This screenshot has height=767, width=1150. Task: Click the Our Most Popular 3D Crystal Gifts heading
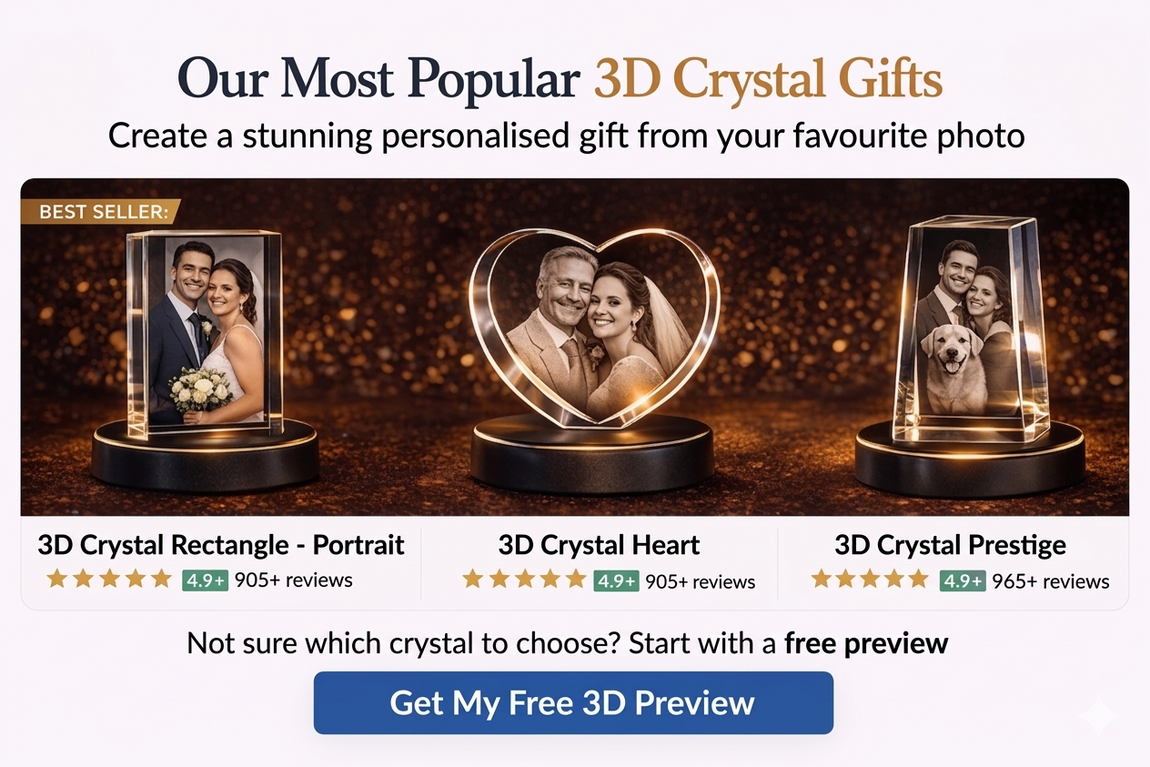click(x=560, y=78)
